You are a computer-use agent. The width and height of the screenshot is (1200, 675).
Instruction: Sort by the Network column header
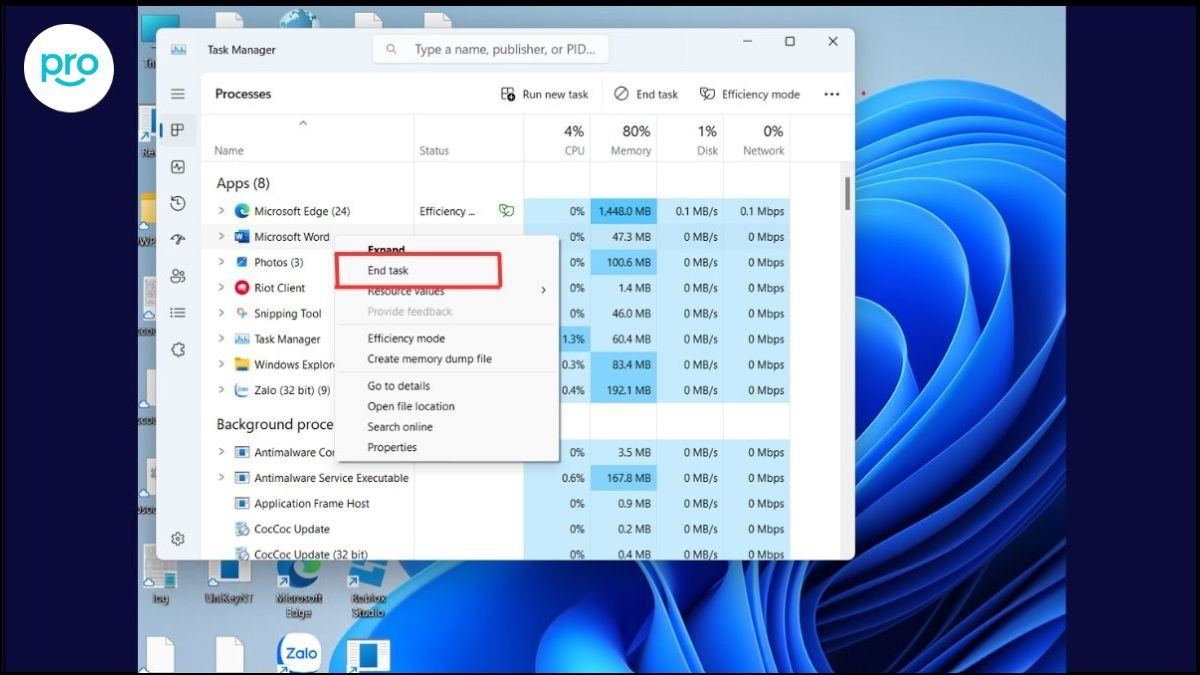tap(756, 139)
